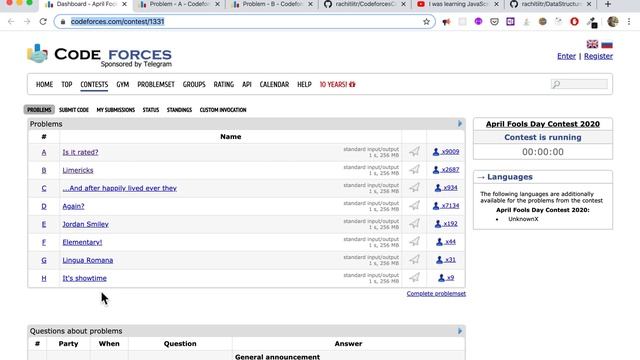
Task: Switch to Problem - B browser tab
Action: coord(272,4)
